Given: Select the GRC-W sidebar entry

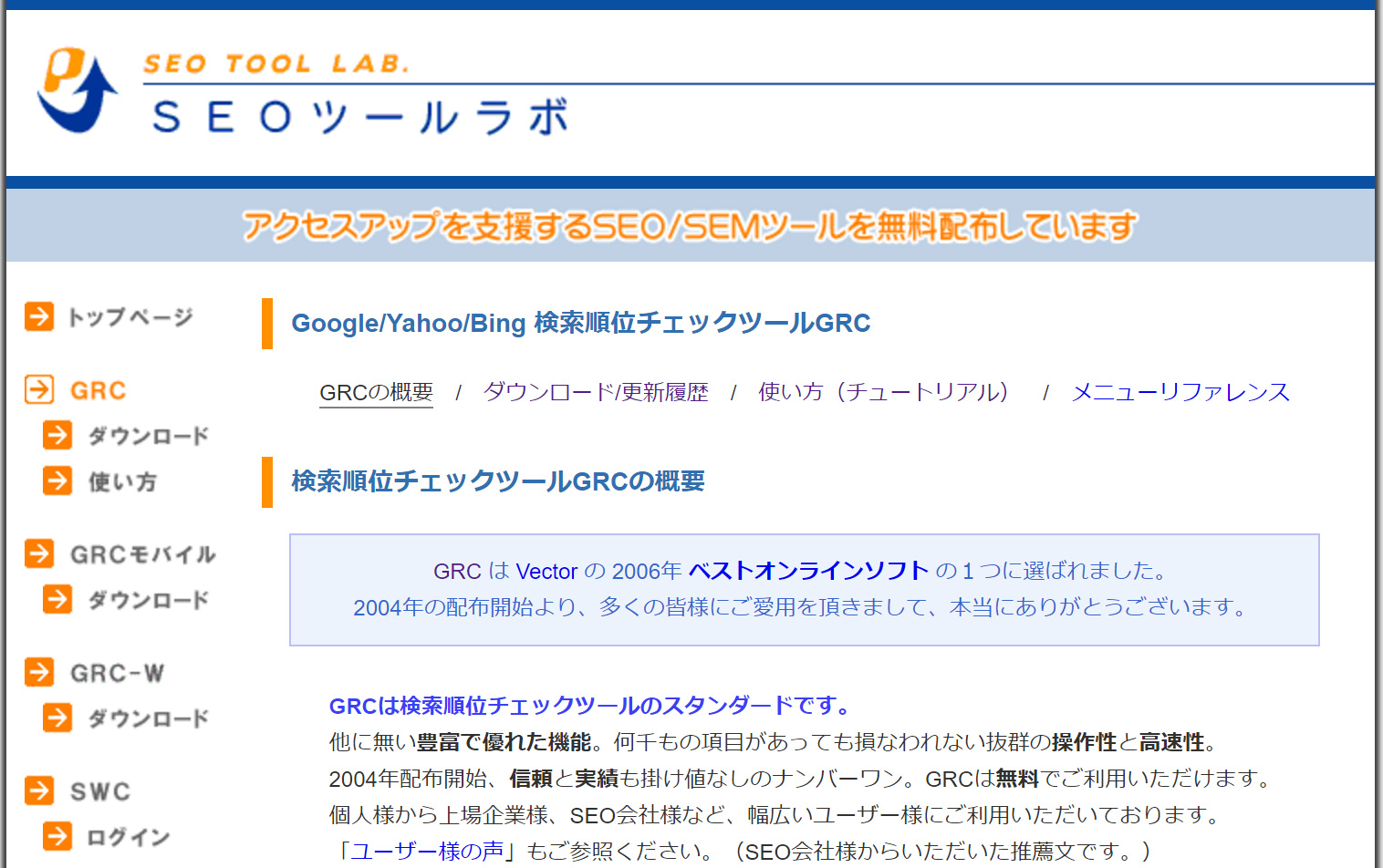Looking at the screenshot, I should (117, 673).
